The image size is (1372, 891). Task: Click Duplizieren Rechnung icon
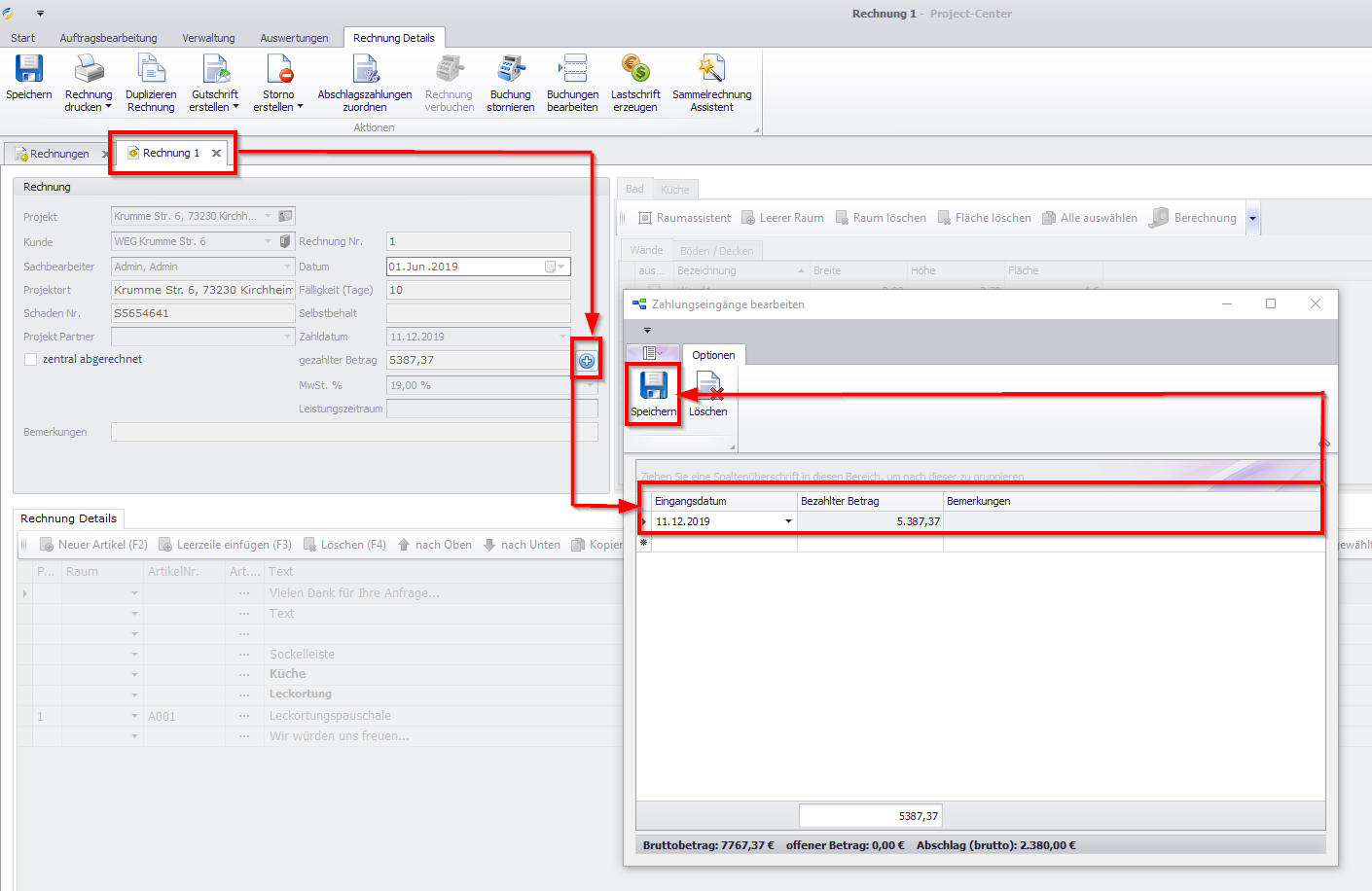[151, 70]
